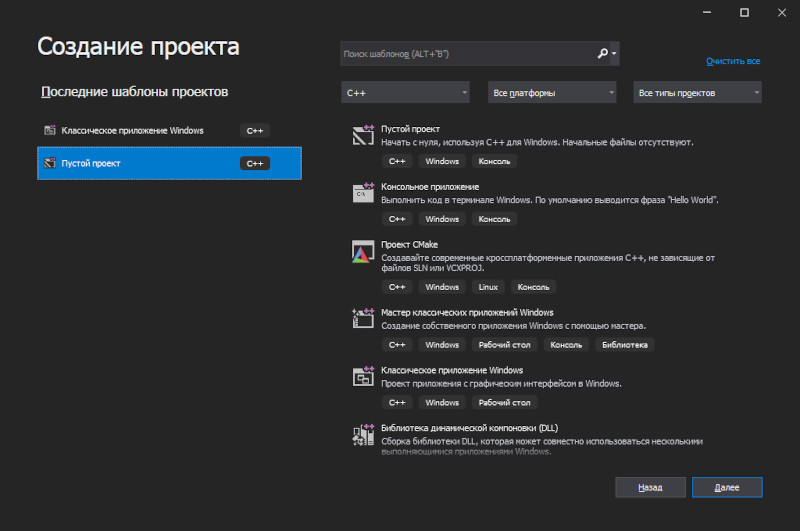The image size is (800, 531).
Task: Select the Проект CMake template title
Action: click(409, 244)
